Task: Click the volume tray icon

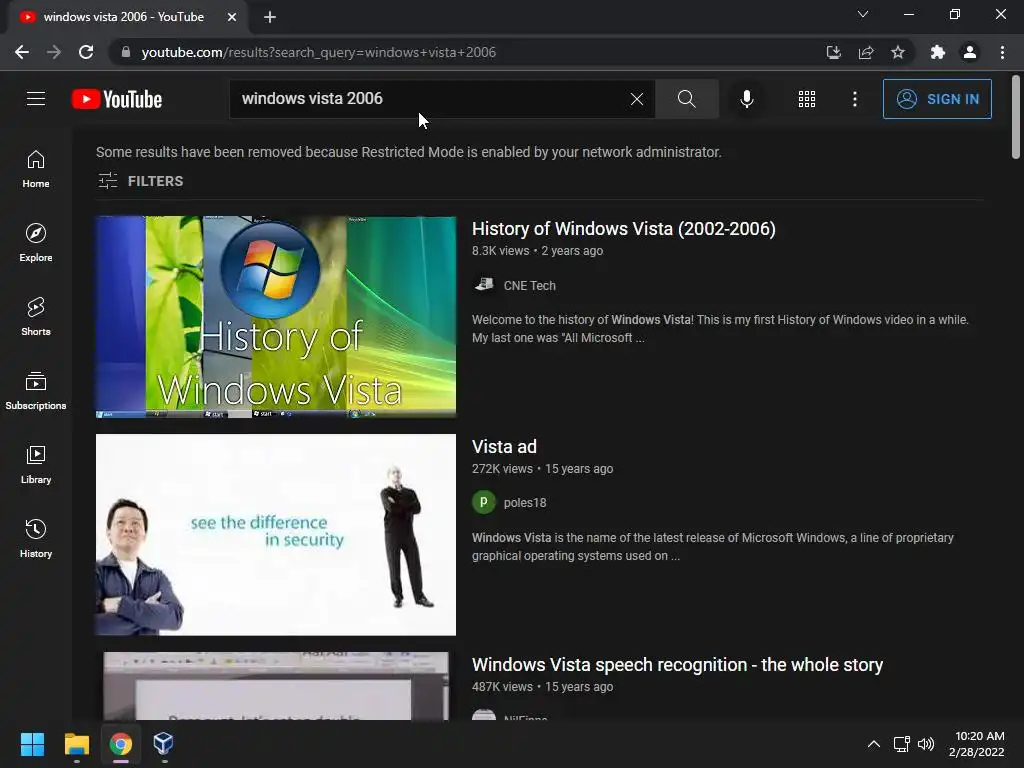Action: [926, 744]
